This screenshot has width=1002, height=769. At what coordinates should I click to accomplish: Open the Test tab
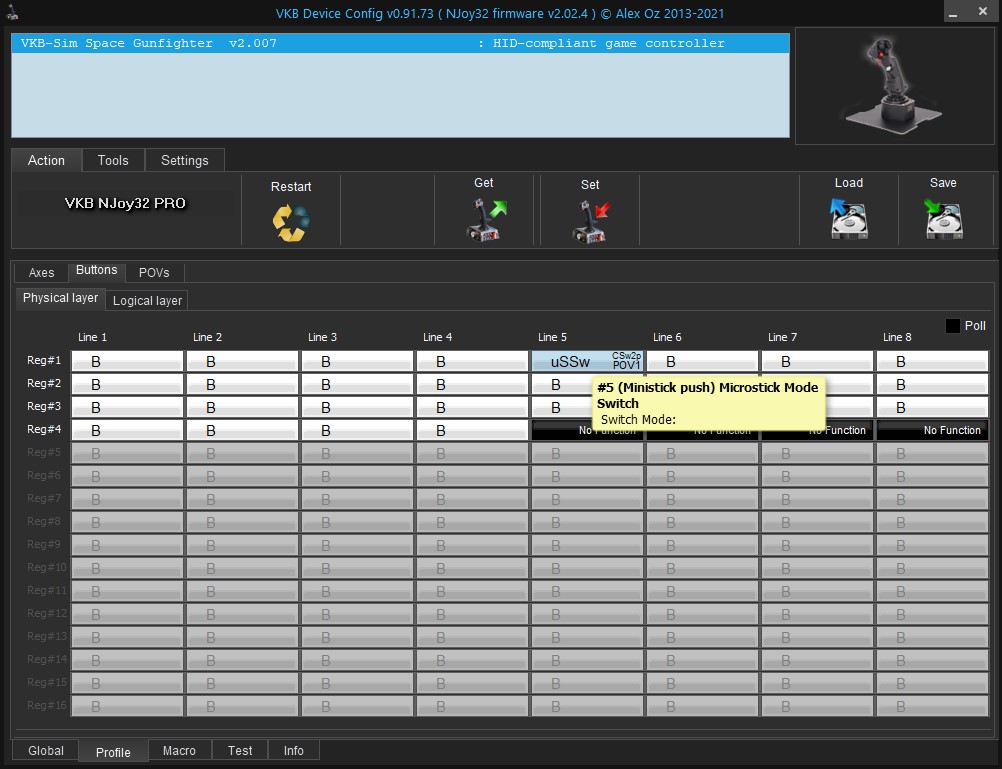point(240,750)
